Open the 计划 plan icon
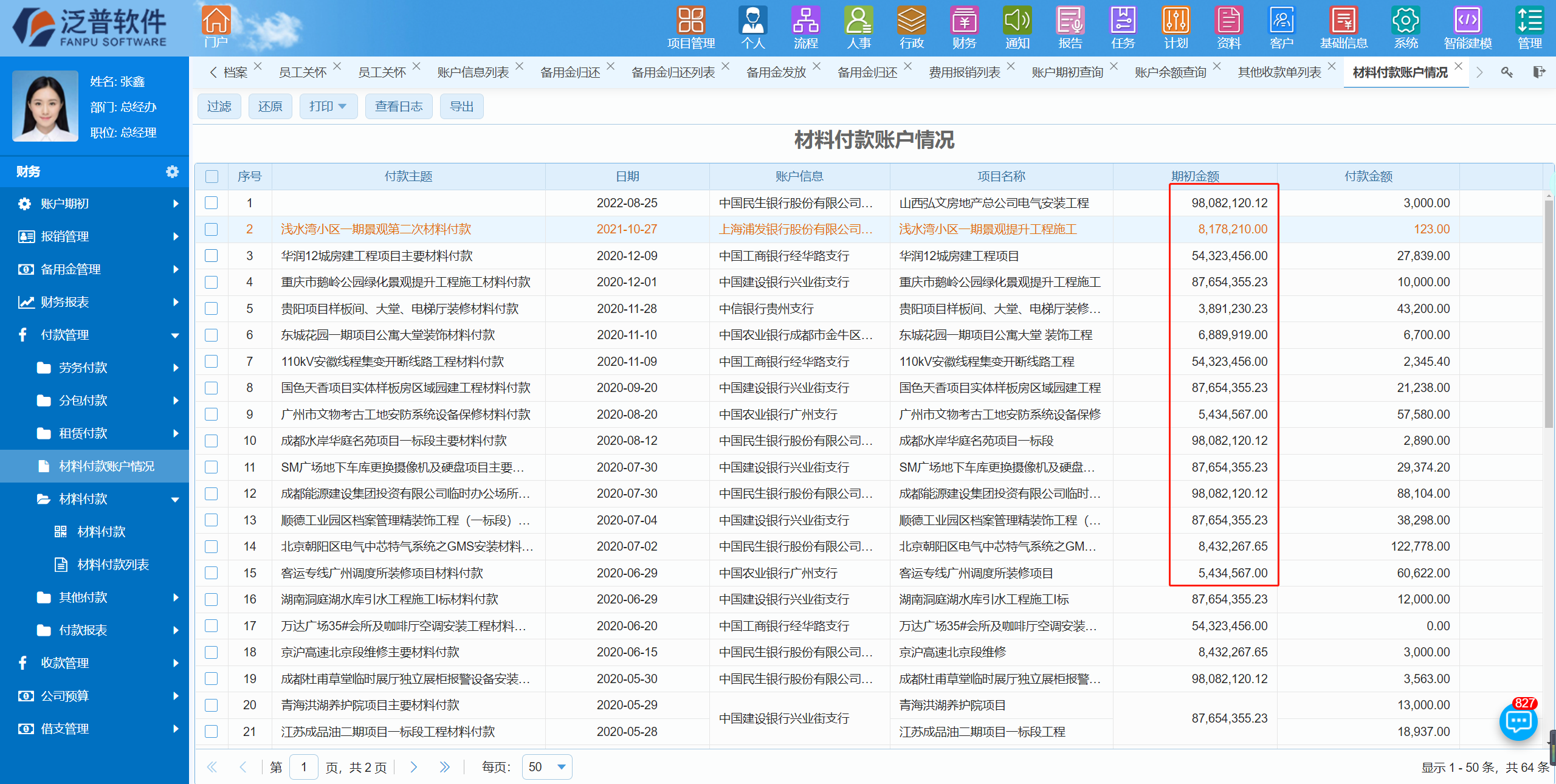1556x784 pixels. 1176,27
